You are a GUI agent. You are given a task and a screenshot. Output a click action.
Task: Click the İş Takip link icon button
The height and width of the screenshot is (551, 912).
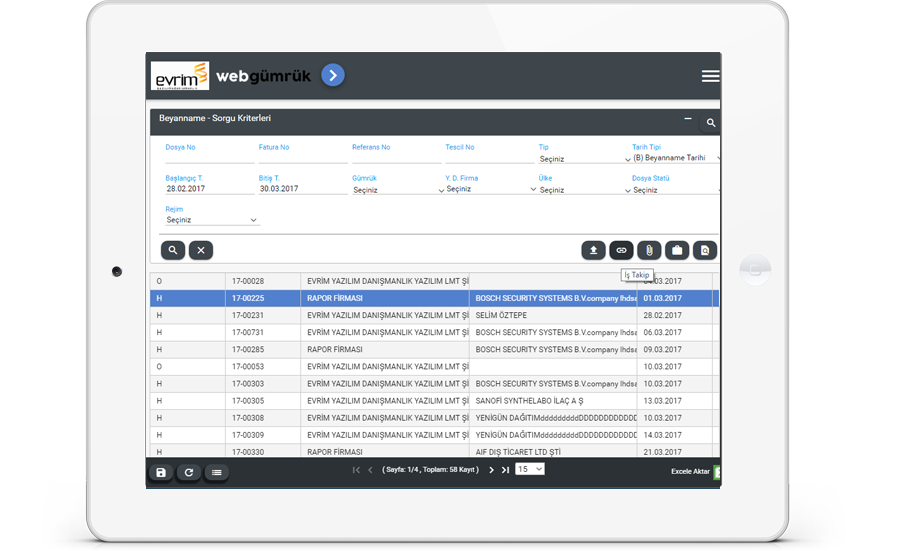[x=621, y=250]
